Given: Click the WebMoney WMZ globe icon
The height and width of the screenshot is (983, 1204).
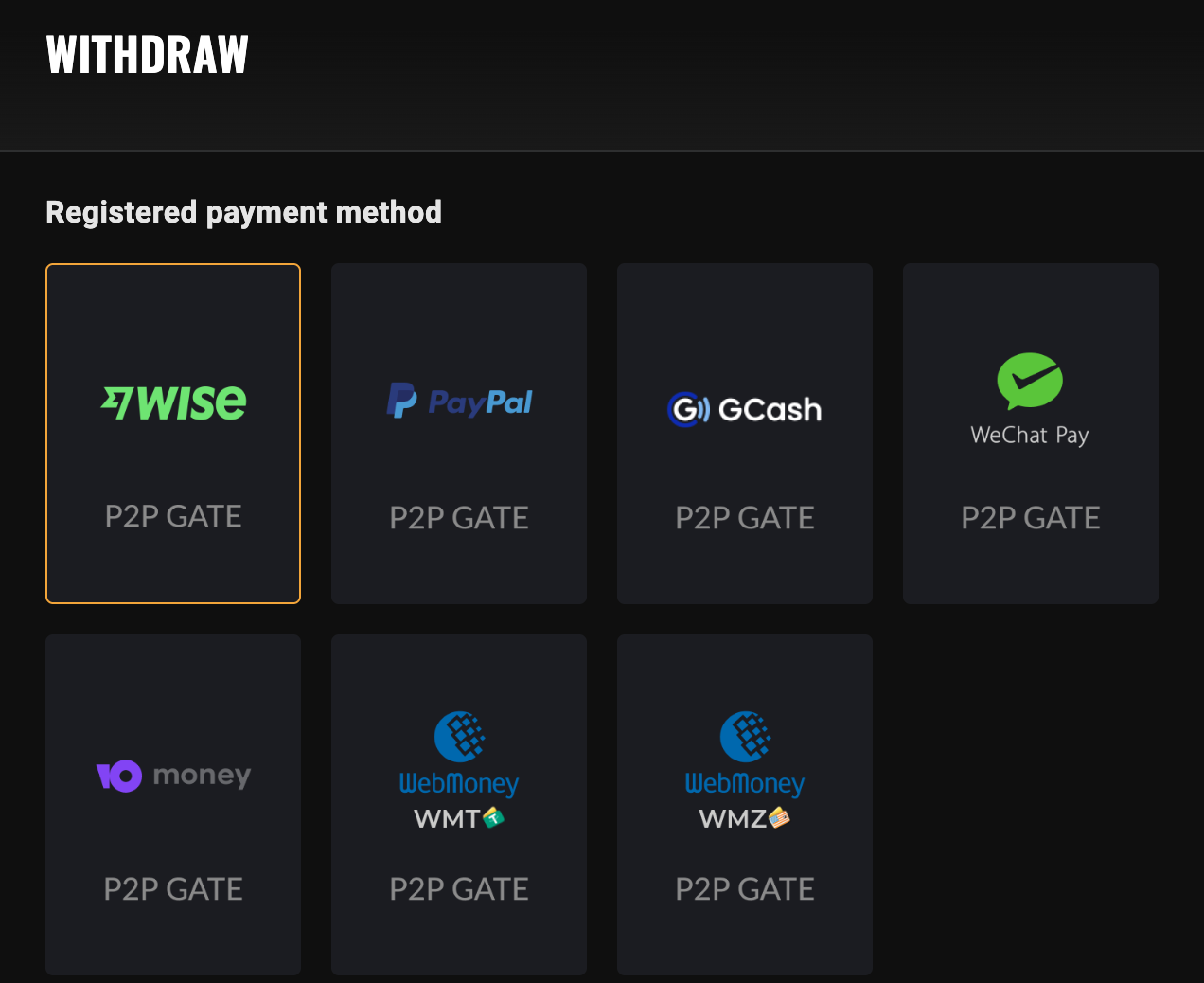Looking at the screenshot, I should (x=745, y=736).
